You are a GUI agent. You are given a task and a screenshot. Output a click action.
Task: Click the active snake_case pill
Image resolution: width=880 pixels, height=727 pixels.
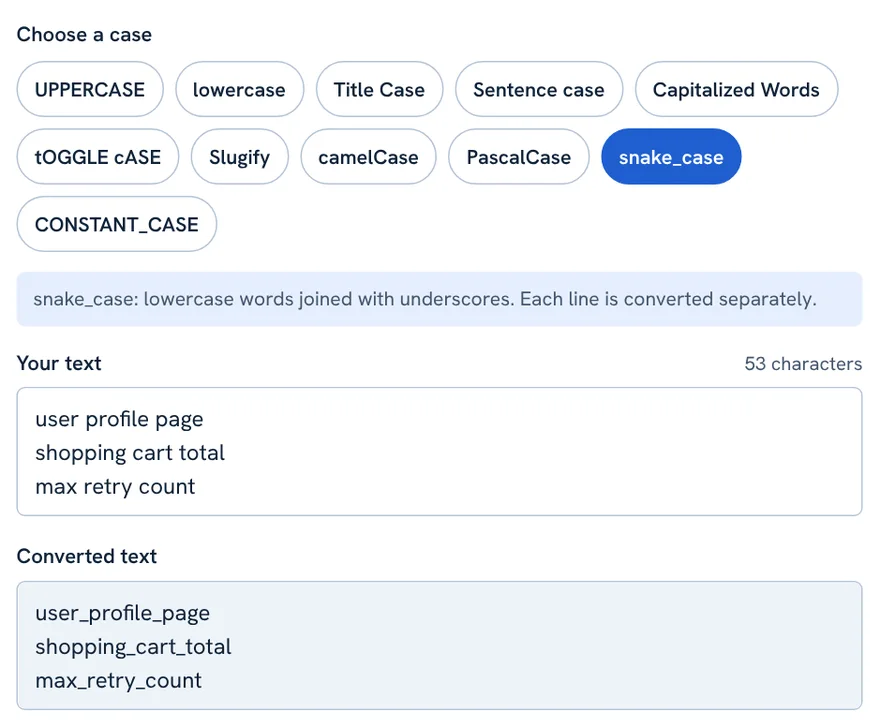coord(671,157)
